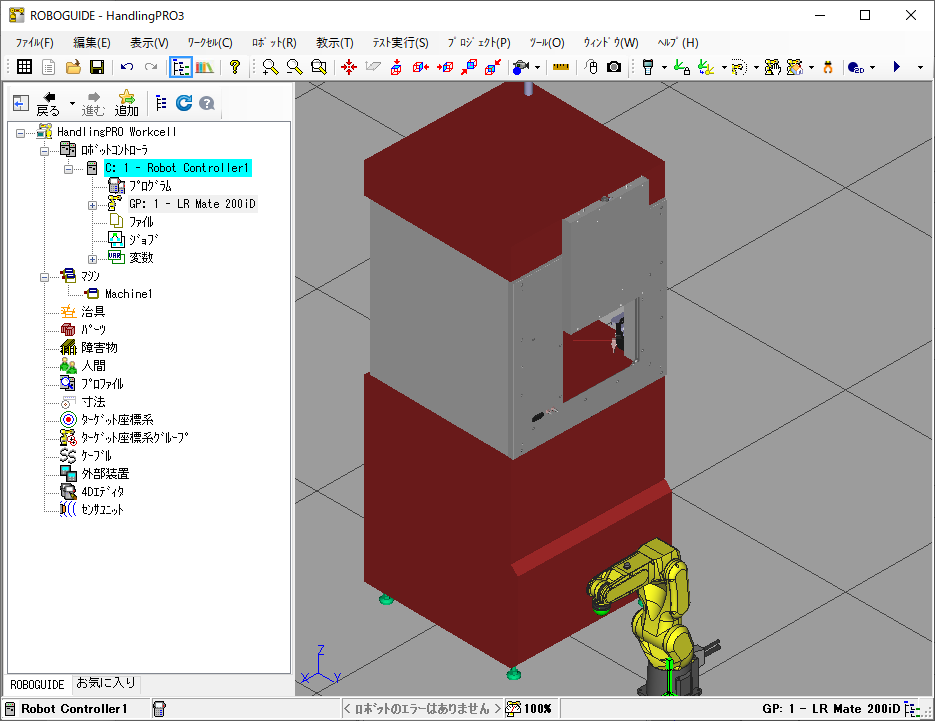Click the red center view arrows icon
Image resolution: width=935 pixels, height=721 pixels.
coord(349,67)
